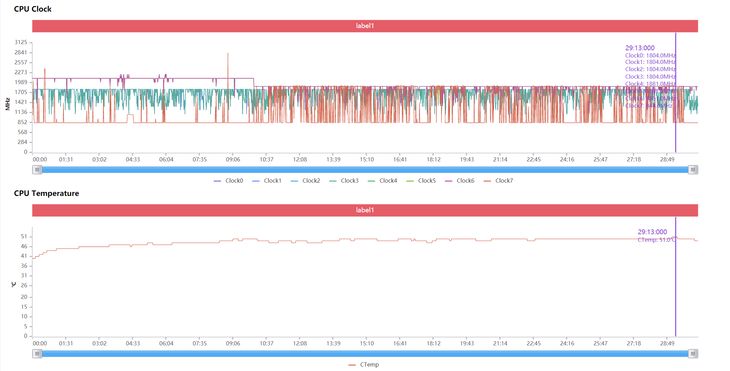Image resolution: width=730 pixels, height=371 pixels.
Task: Click the CTemp line near 15:10
Action: click(366, 239)
